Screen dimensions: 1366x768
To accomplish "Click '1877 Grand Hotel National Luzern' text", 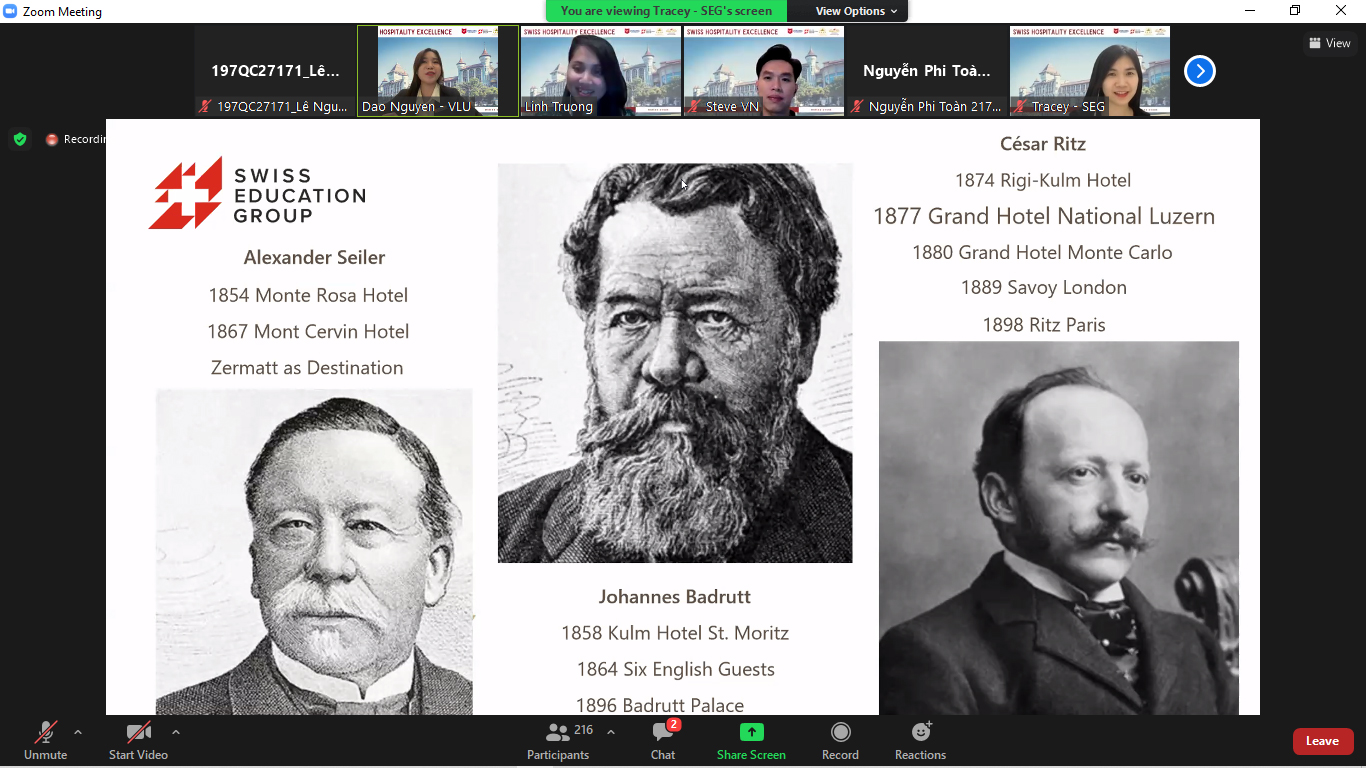I will click(1044, 216).
